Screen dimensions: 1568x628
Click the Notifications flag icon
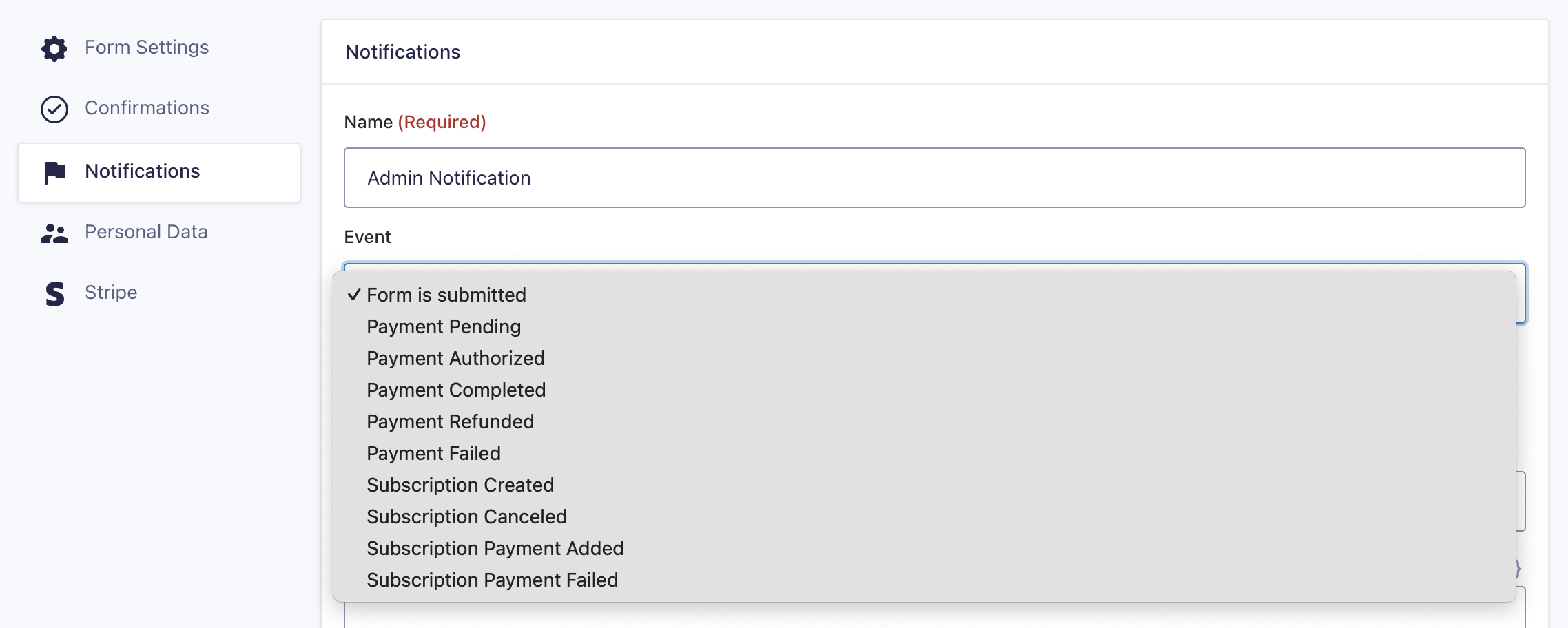(x=54, y=172)
